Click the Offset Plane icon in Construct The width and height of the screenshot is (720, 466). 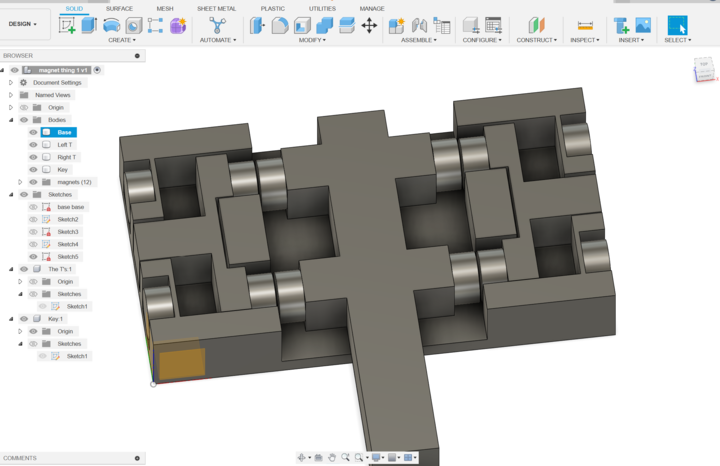[536, 25]
